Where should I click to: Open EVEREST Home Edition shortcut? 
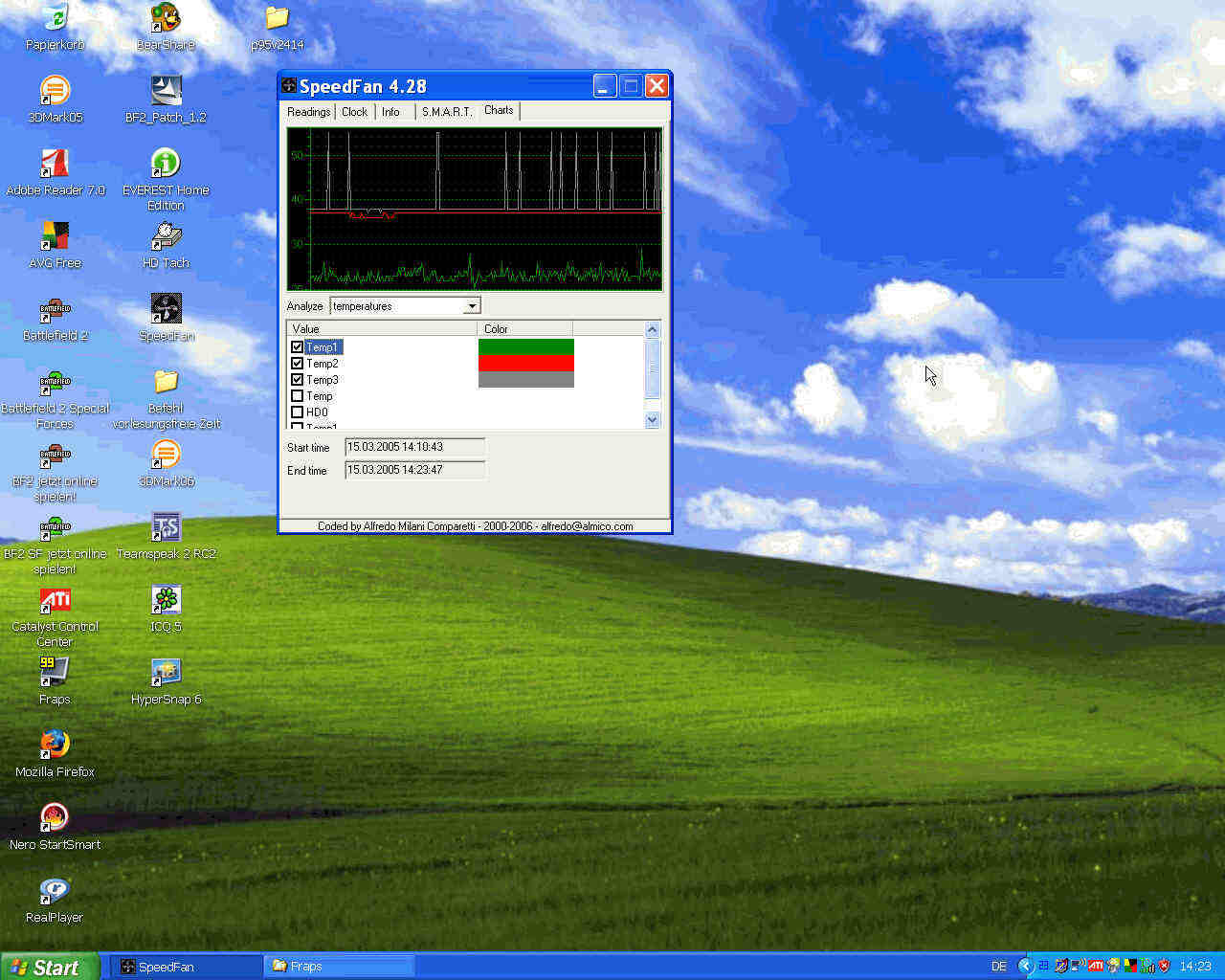coord(166,180)
